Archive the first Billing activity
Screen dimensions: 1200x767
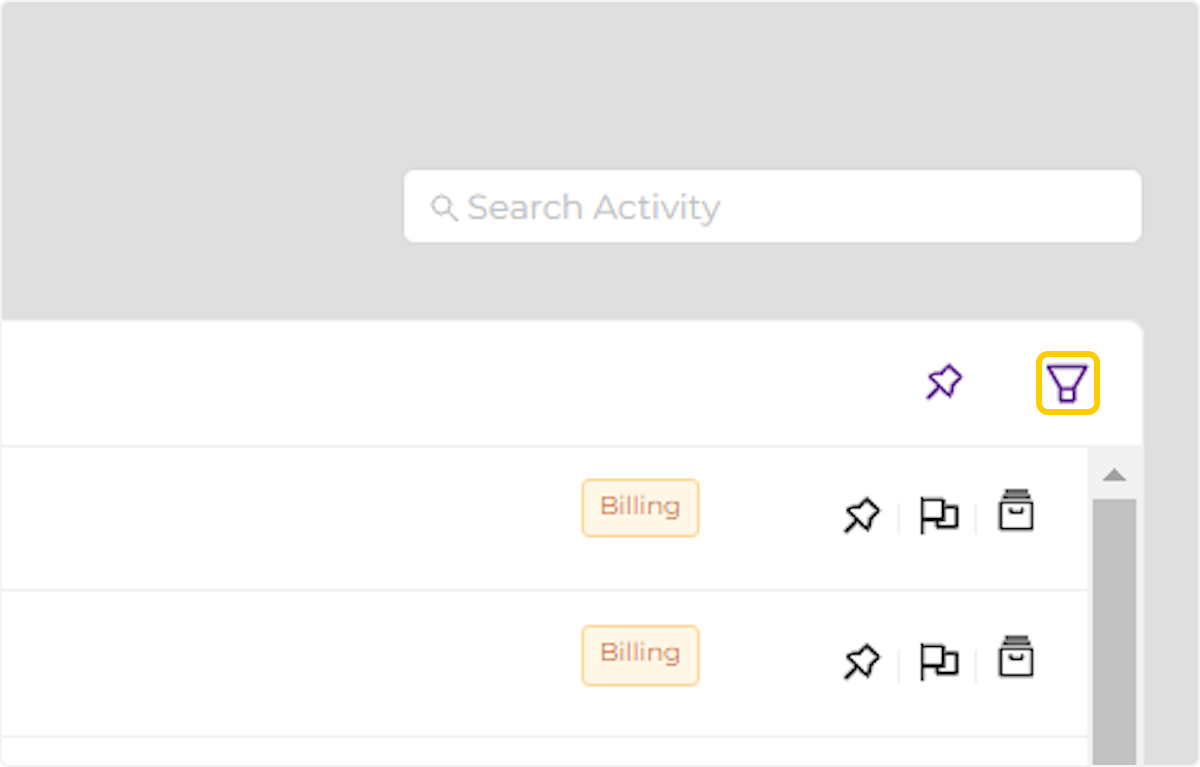tap(1016, 511)
